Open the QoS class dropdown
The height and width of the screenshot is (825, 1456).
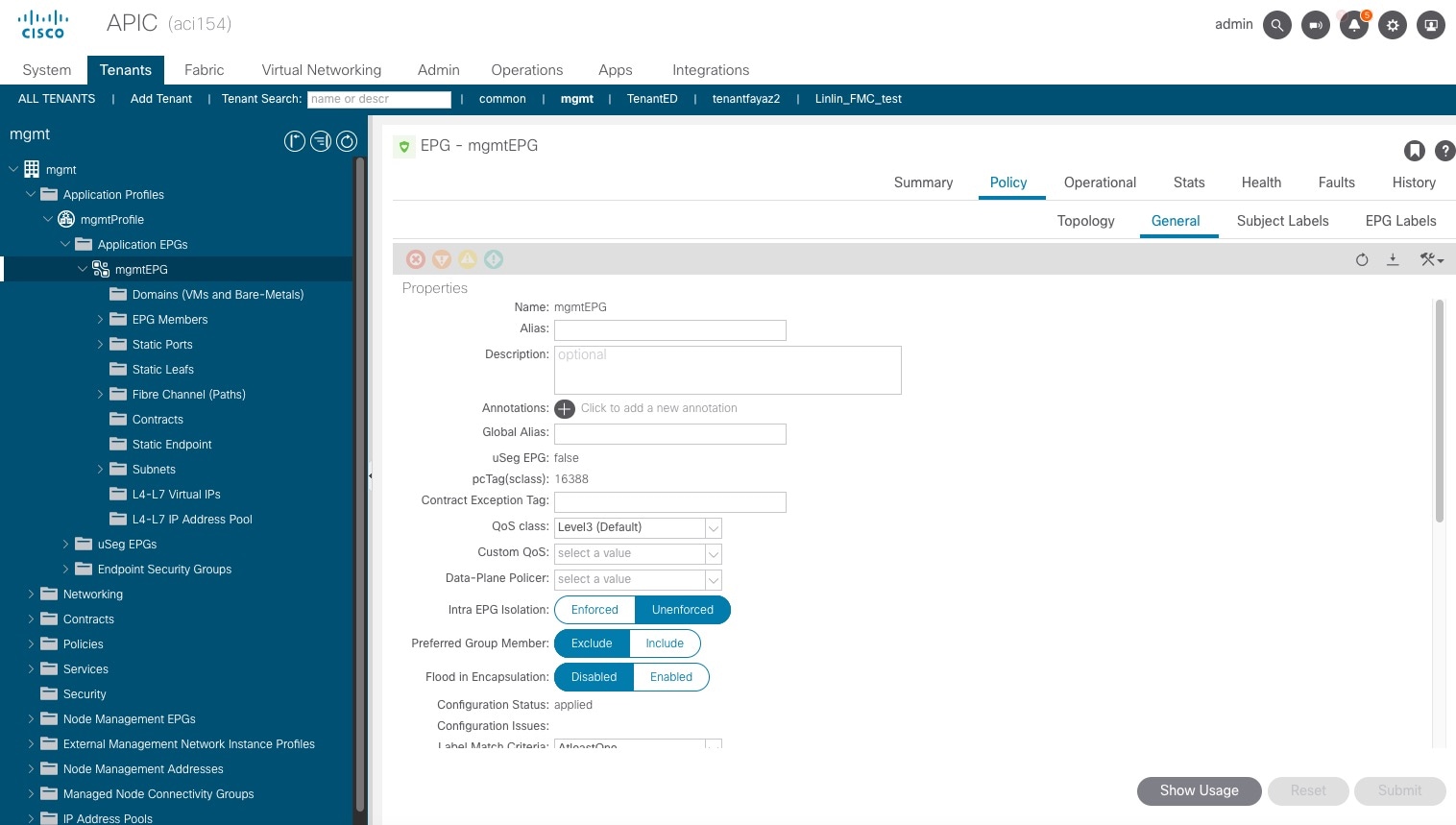(x=713, y=527)
